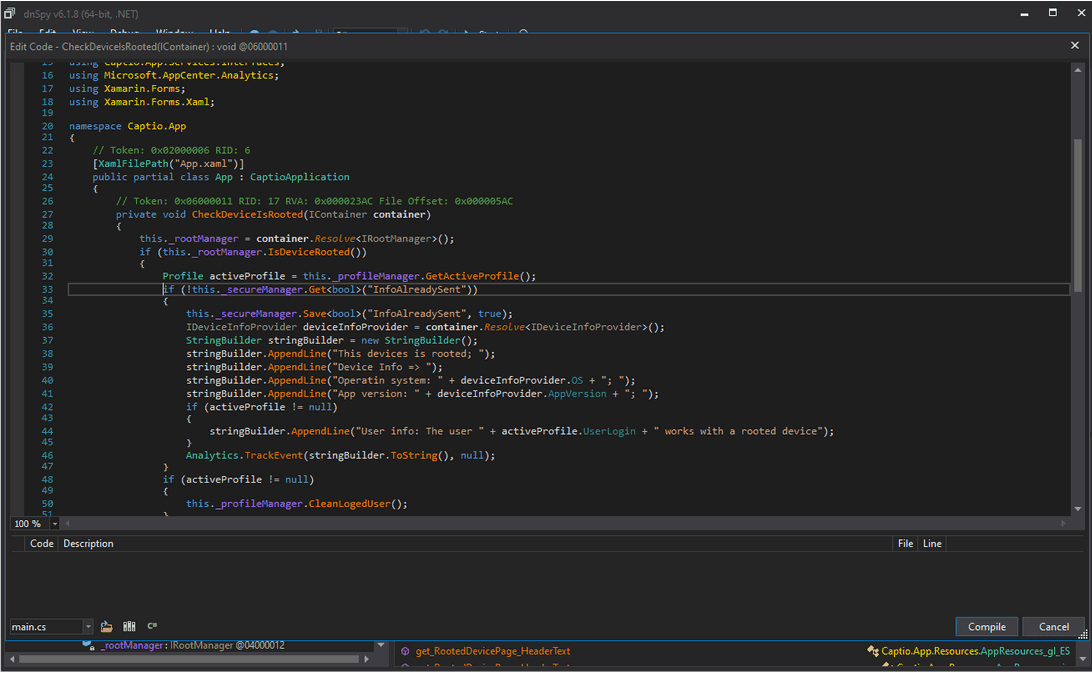Image resolution: width=1092 pixels, height=674 pixels.
Task: Click 'deviceInfoProvider.AppVersion' on line 41
Action: [522, 394]
